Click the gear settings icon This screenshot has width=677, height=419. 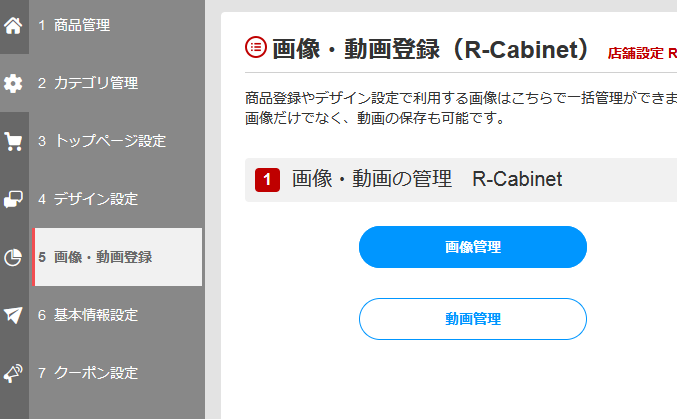pyautogui.click(x=13, y=84)
